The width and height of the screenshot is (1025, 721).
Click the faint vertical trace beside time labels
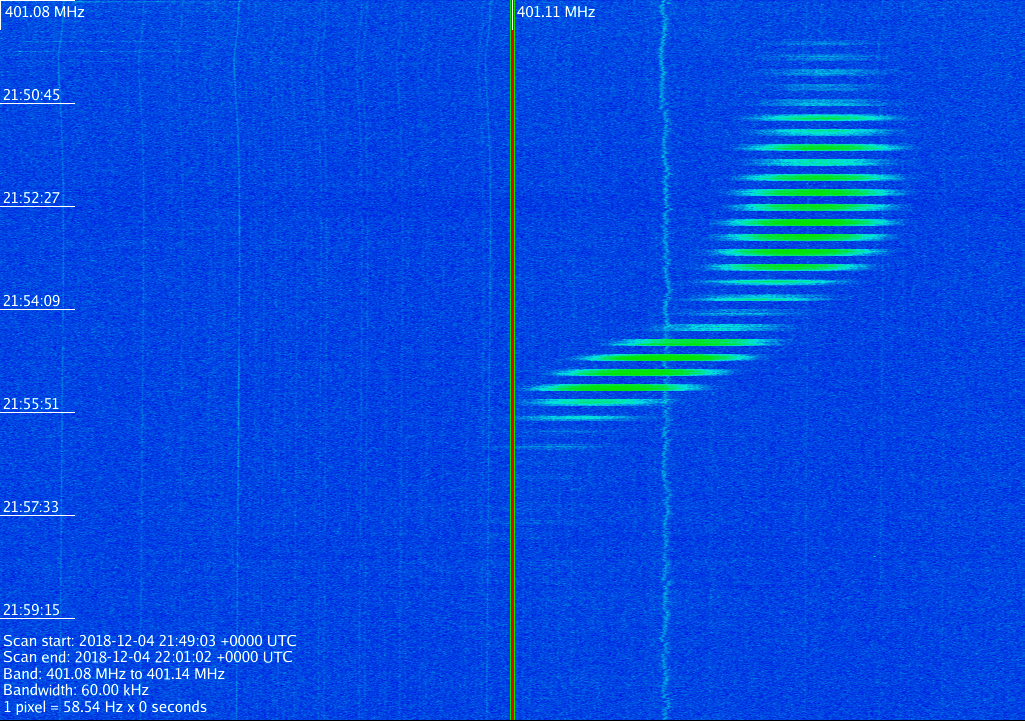coord(60,300)
